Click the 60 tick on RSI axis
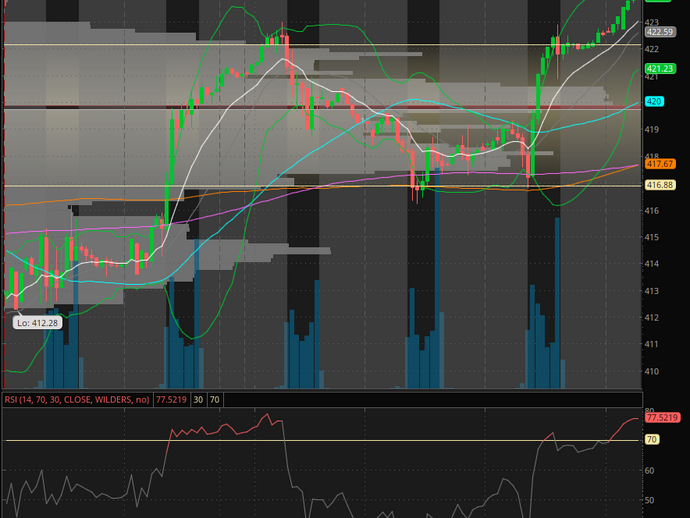Screen dimensions: 690x518 (x=650, y=470)
